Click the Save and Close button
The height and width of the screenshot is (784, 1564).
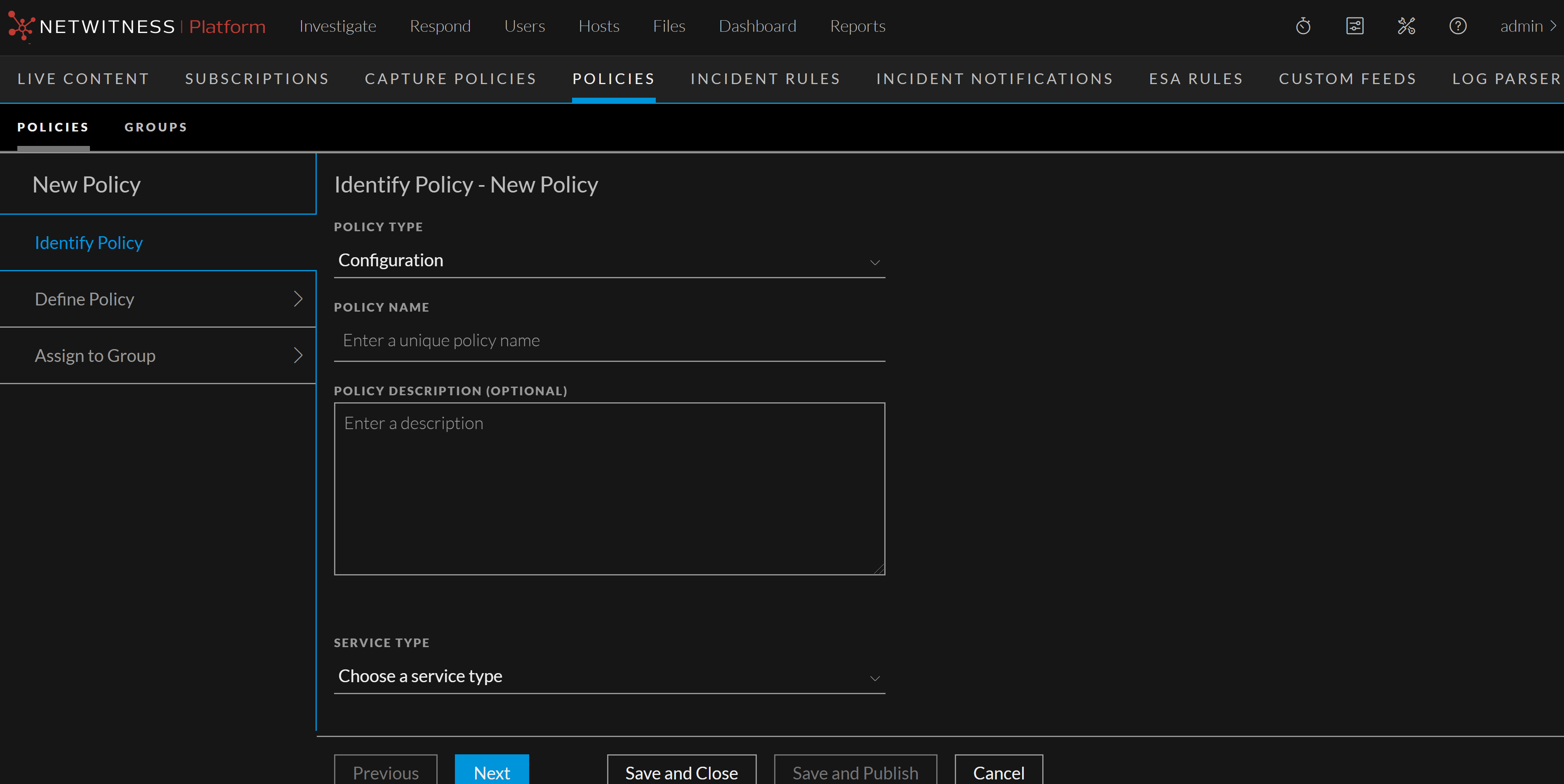pyautogui.click(x=681, y=772)
